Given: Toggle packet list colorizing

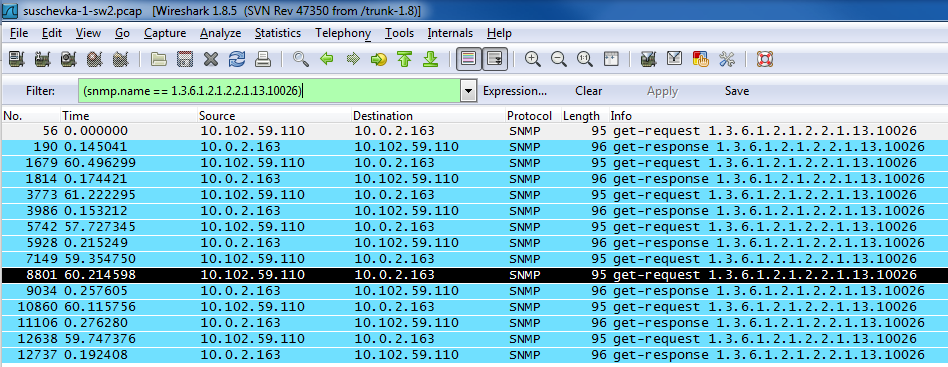Looking at the screenshot, I should click(469, 59).
